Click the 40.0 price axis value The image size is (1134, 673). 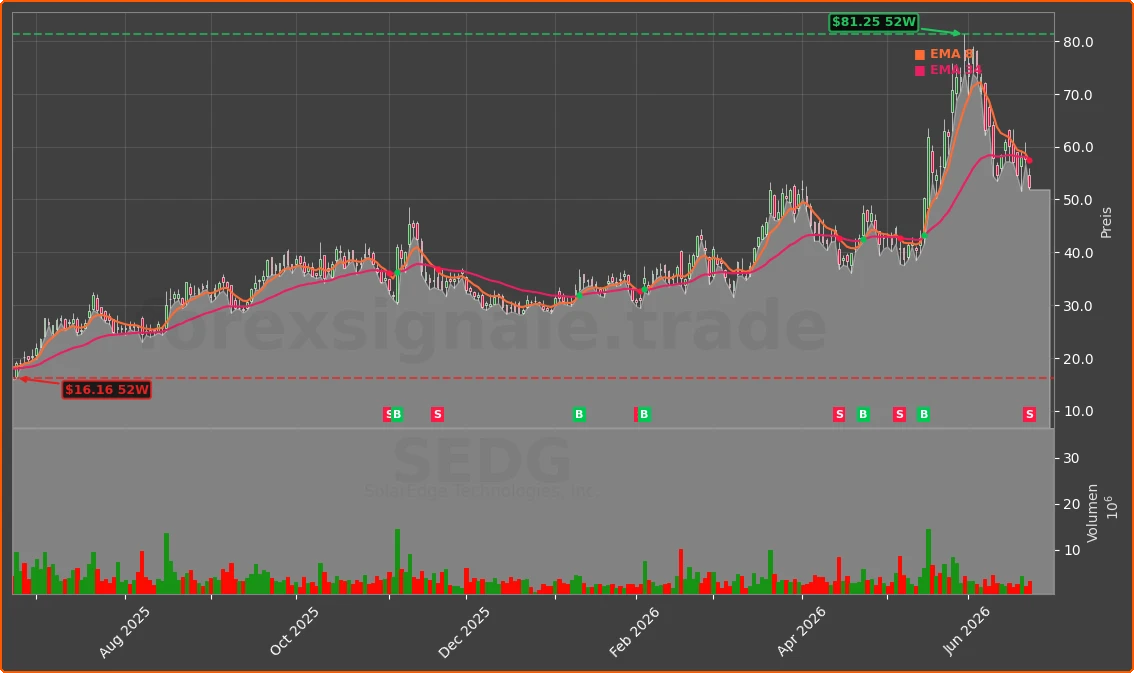[x=1078, y=253]
